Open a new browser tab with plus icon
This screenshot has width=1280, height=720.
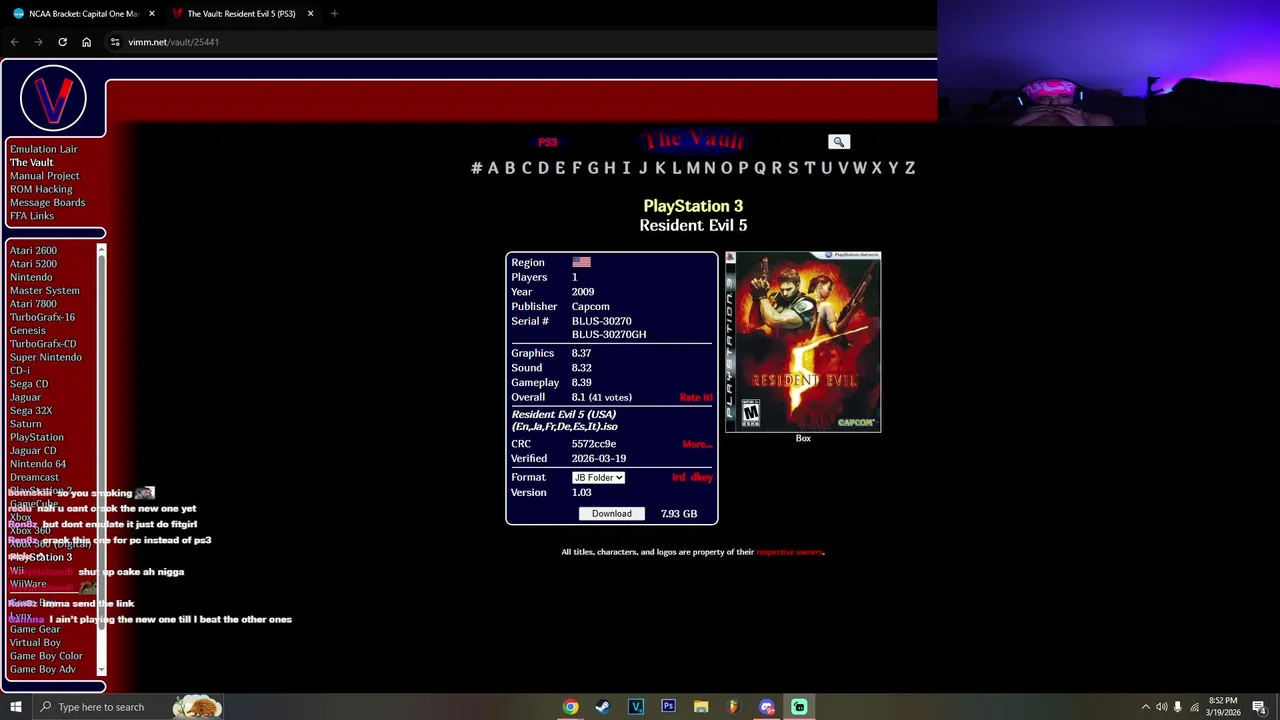(x=334, y=13)
